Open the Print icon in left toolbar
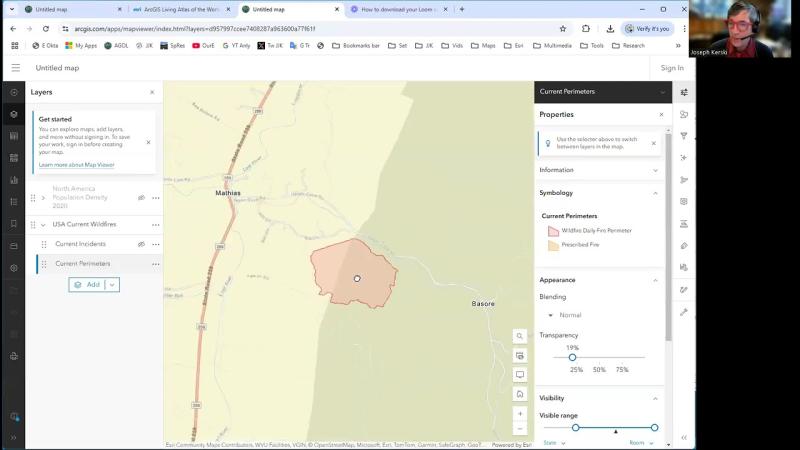Viewport: 800px width, 450px height. pyautogui.click(x=14, y=356)
